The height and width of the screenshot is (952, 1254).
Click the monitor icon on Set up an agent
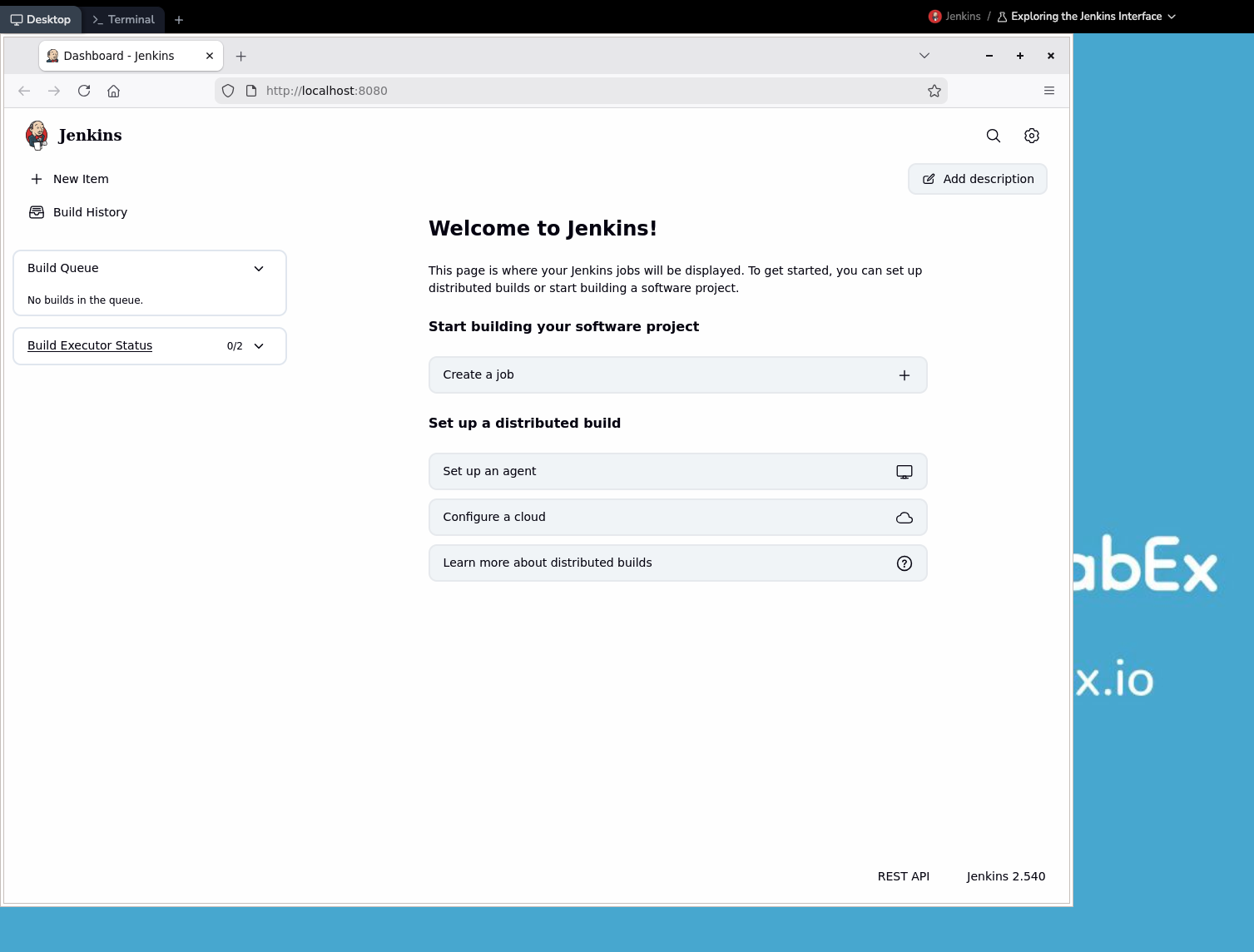pyautogui.click(x=904, y=471)
